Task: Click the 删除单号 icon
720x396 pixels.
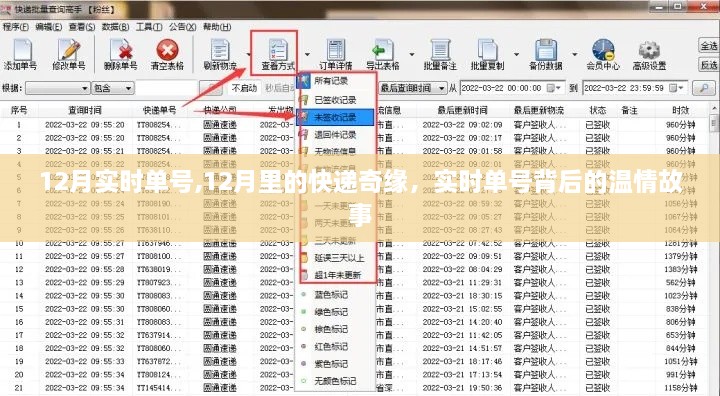Action: [120, 54]
